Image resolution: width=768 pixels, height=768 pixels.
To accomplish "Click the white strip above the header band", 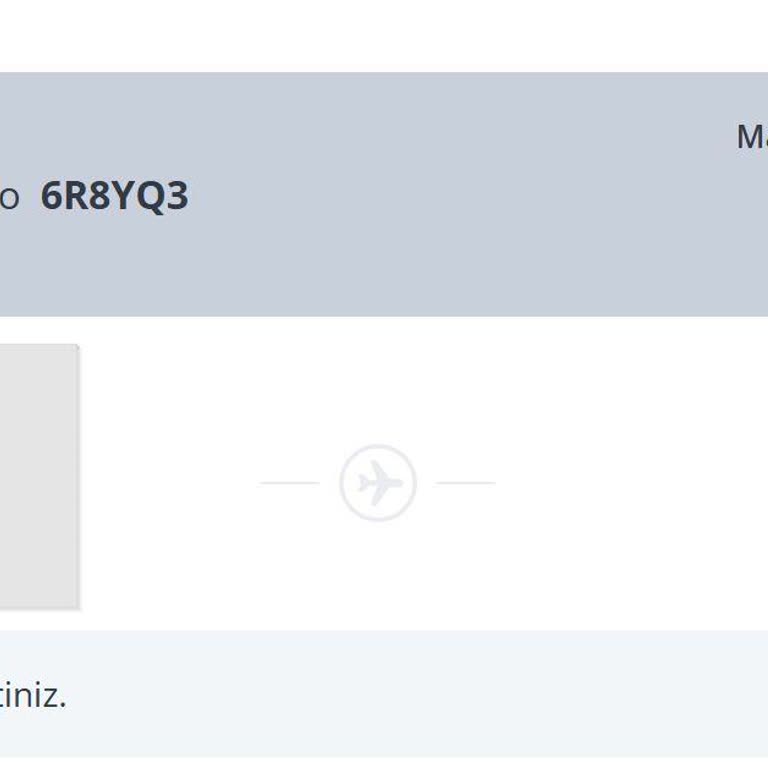I will [384, 35].
